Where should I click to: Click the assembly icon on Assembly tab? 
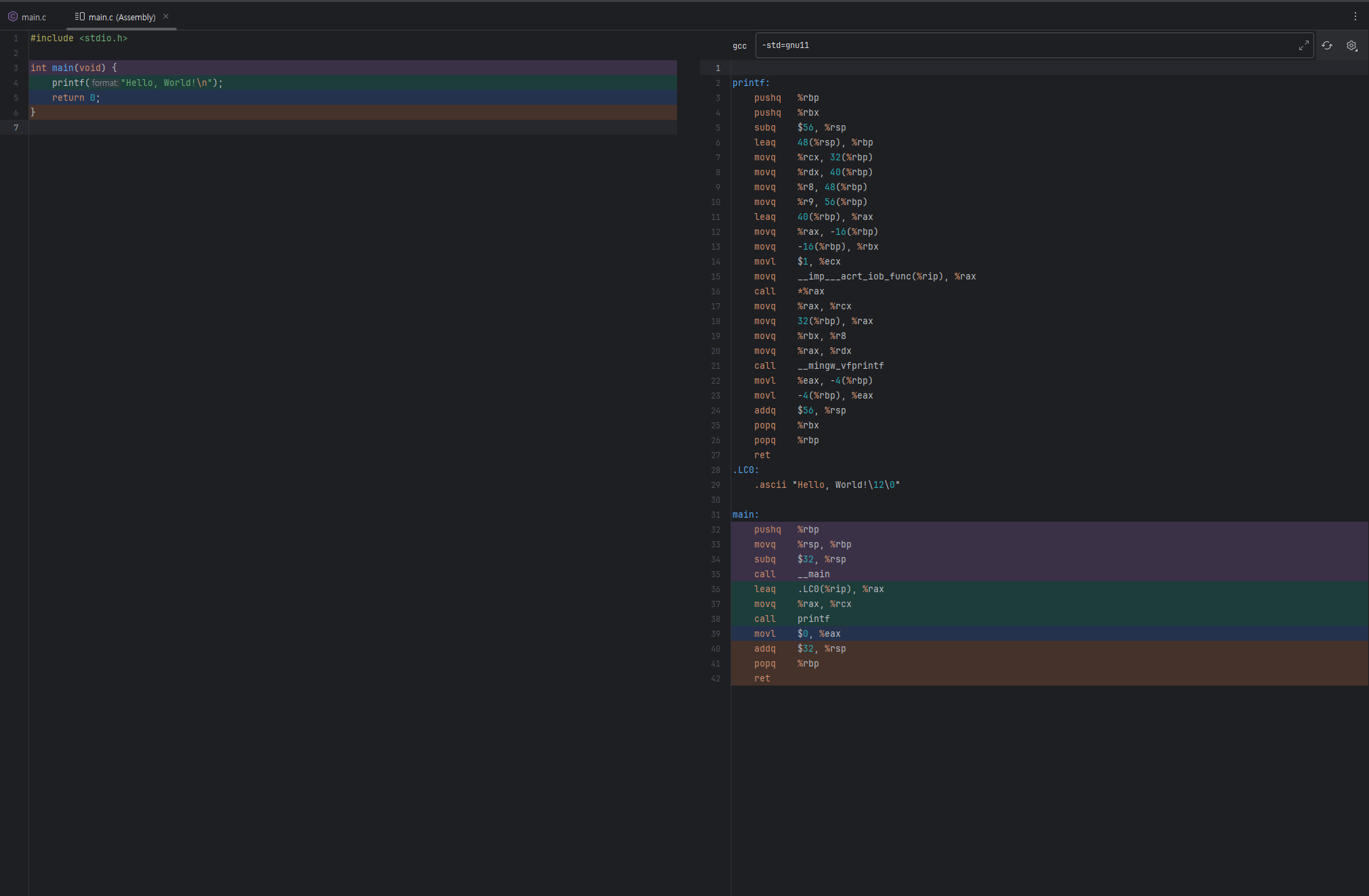coord(80,16)
